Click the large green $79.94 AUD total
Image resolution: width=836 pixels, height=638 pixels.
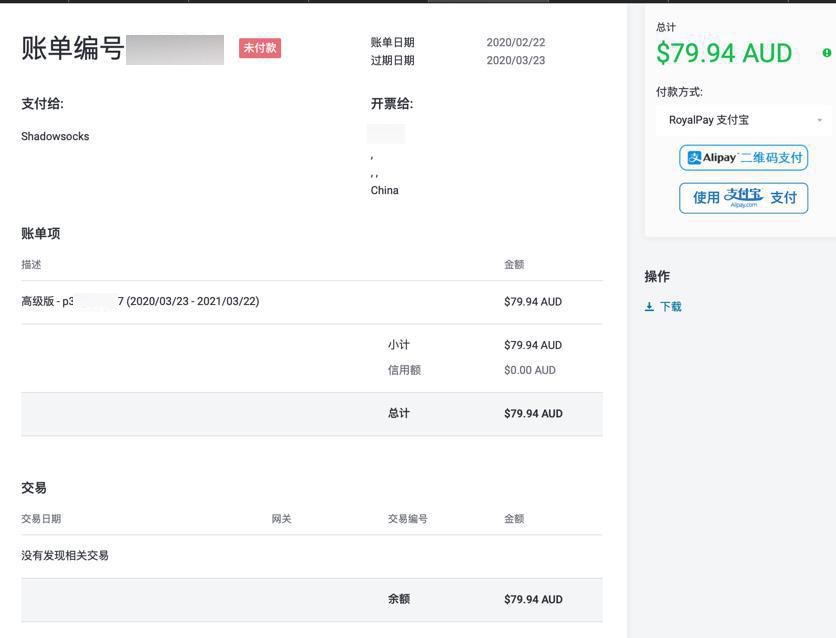(724, 53)
